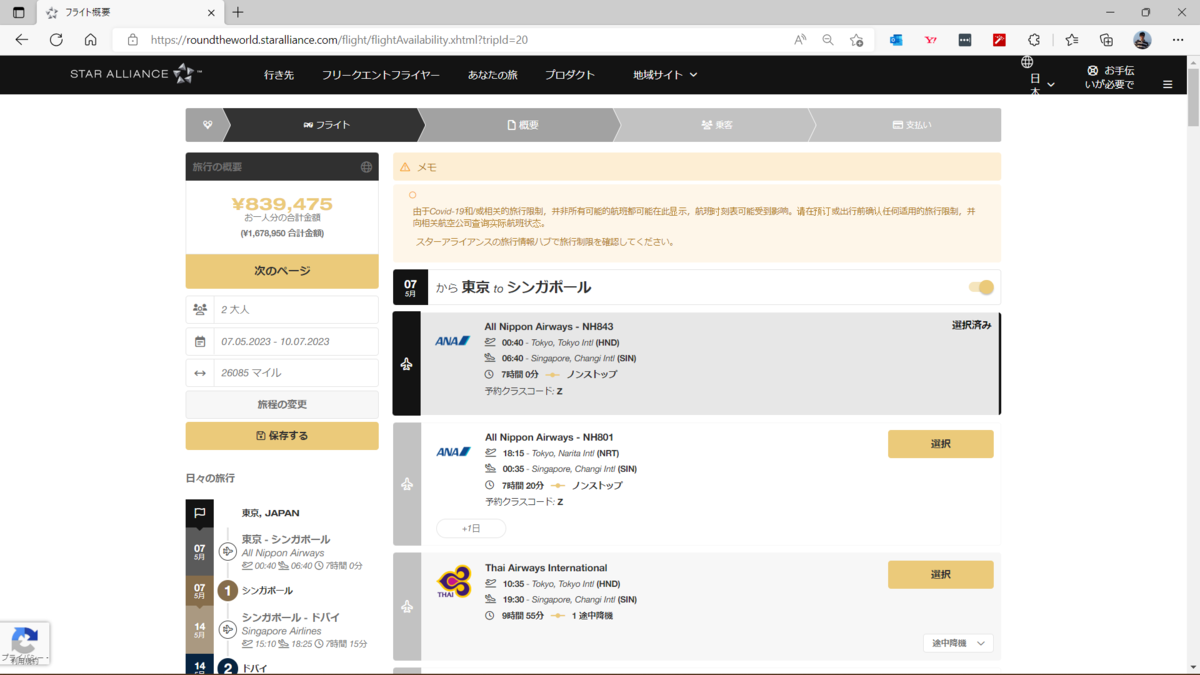Open a new browser tab with the plus button
The width and height of the screenshot is (1200, 675).
click(x=238, y=13)
